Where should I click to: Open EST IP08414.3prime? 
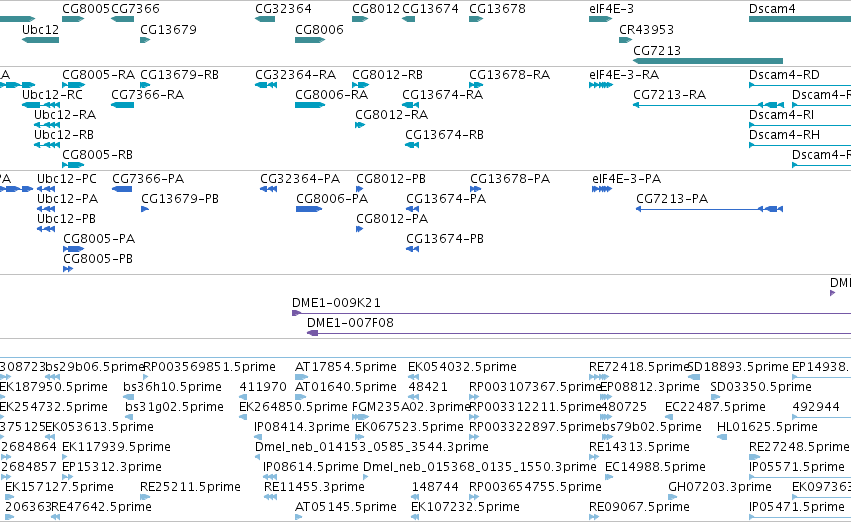click(258, 437)
